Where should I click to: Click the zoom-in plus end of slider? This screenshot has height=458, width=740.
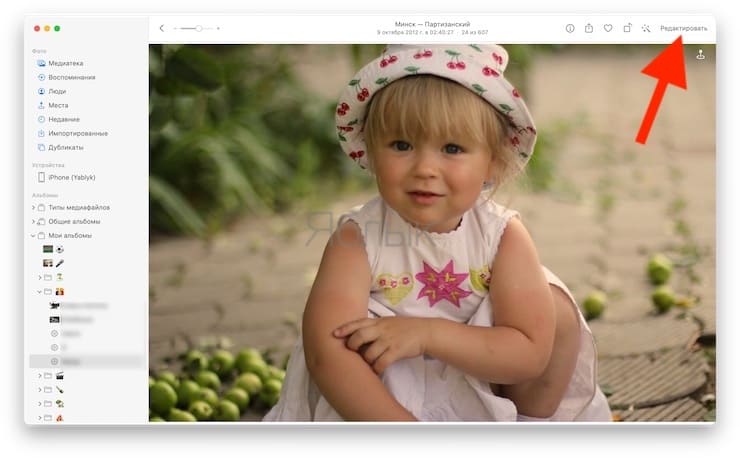[218, 28]
